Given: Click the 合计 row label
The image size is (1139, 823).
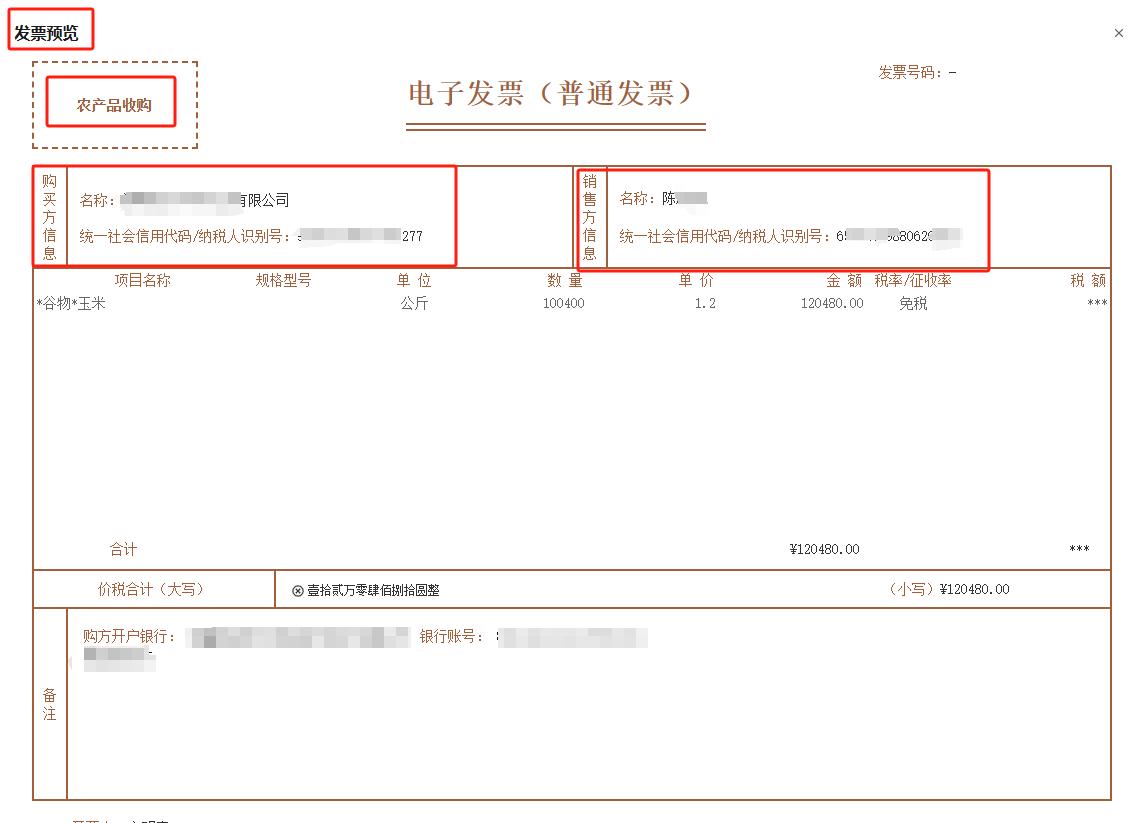Looking at the screenshot, I should 123,550.
